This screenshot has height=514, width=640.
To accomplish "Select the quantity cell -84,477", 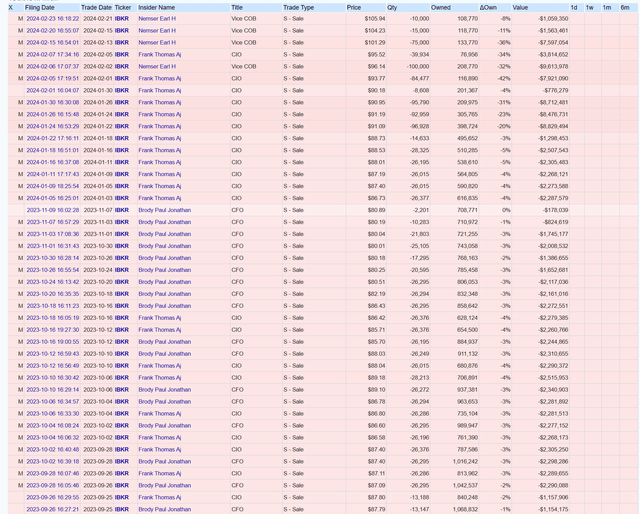I will [419, 78].
